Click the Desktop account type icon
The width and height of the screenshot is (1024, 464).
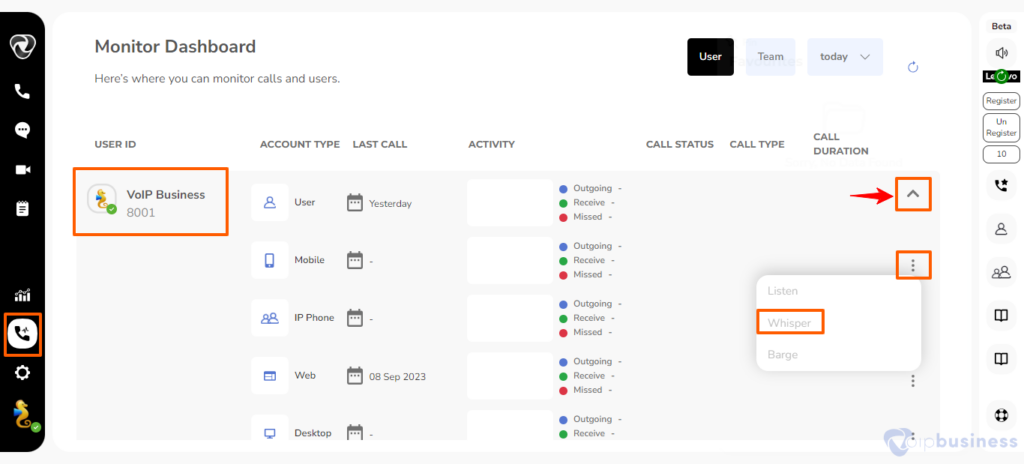tap(270, 433)
